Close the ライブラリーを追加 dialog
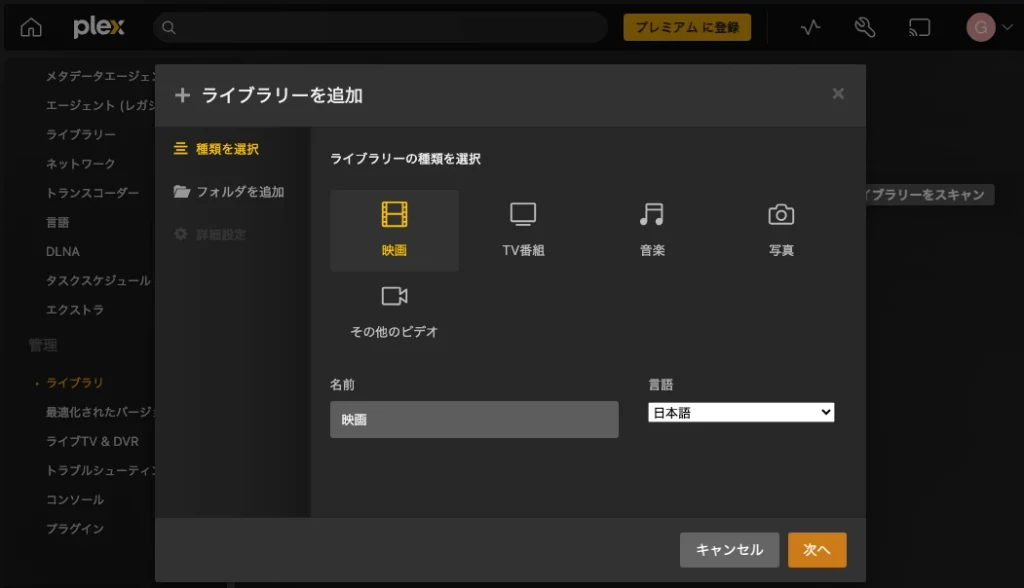 click(839, 94)
